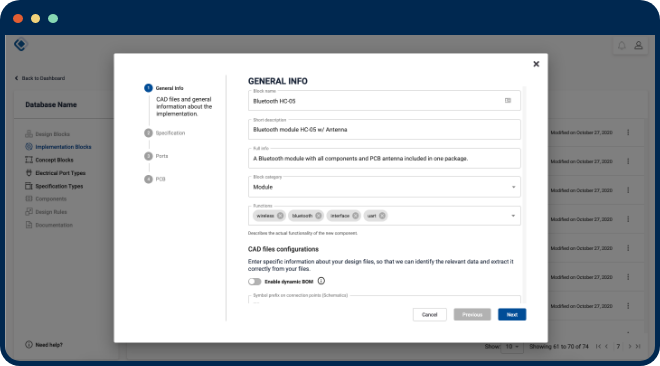Click the Previous button

point(472,315)
